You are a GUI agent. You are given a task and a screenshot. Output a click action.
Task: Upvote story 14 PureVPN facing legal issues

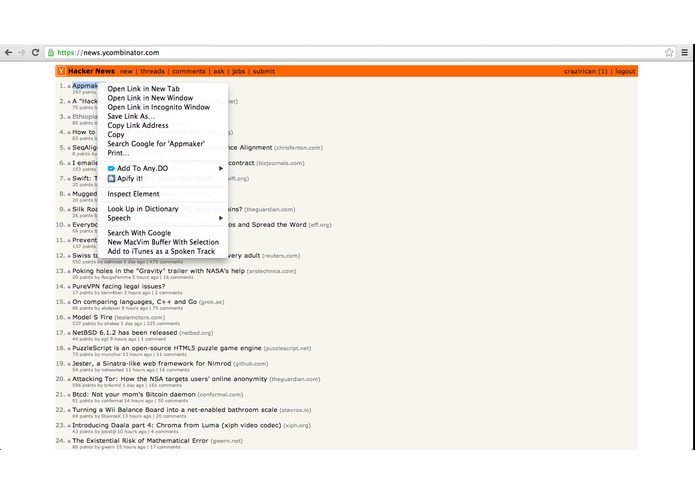(69, 287)
